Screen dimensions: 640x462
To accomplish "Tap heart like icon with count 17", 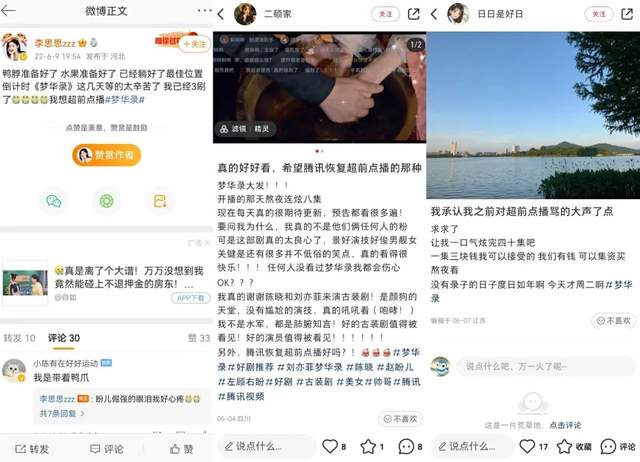I will [527, 446].
